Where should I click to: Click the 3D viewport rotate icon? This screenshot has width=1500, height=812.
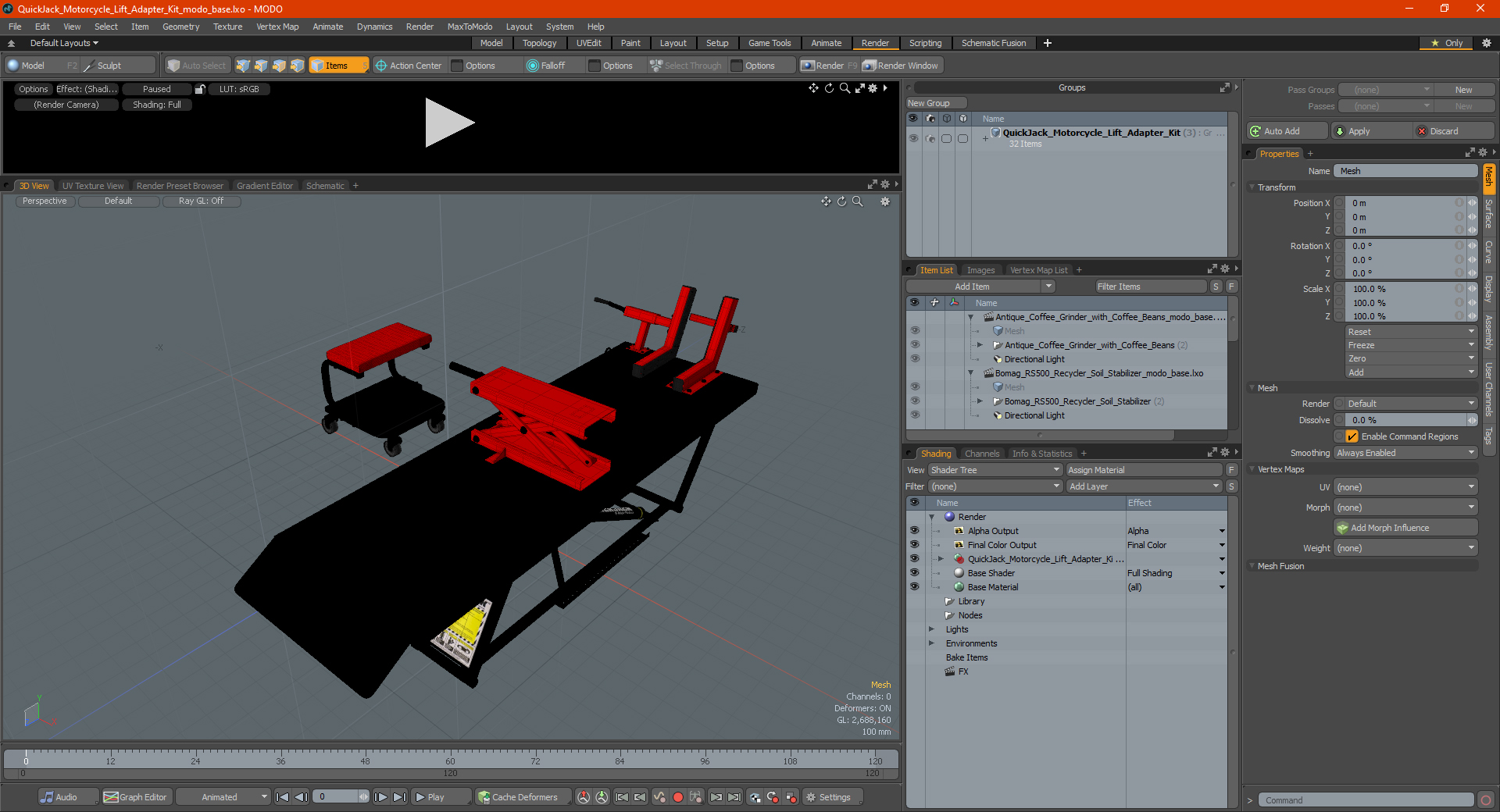point(841,201)
